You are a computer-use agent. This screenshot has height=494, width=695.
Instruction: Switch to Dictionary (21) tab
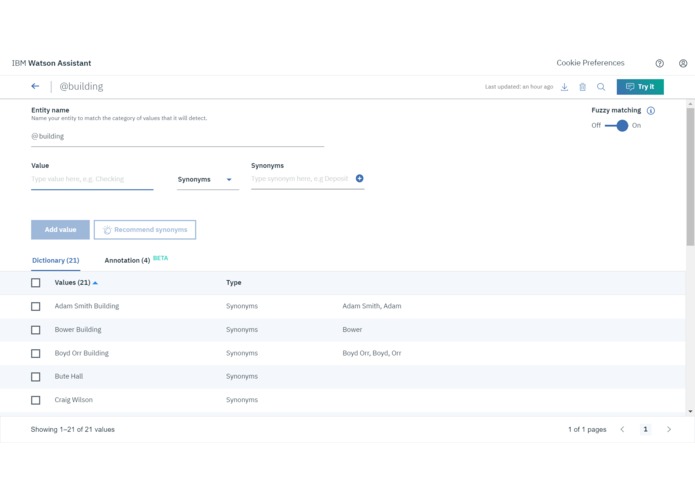coord(55,261)
